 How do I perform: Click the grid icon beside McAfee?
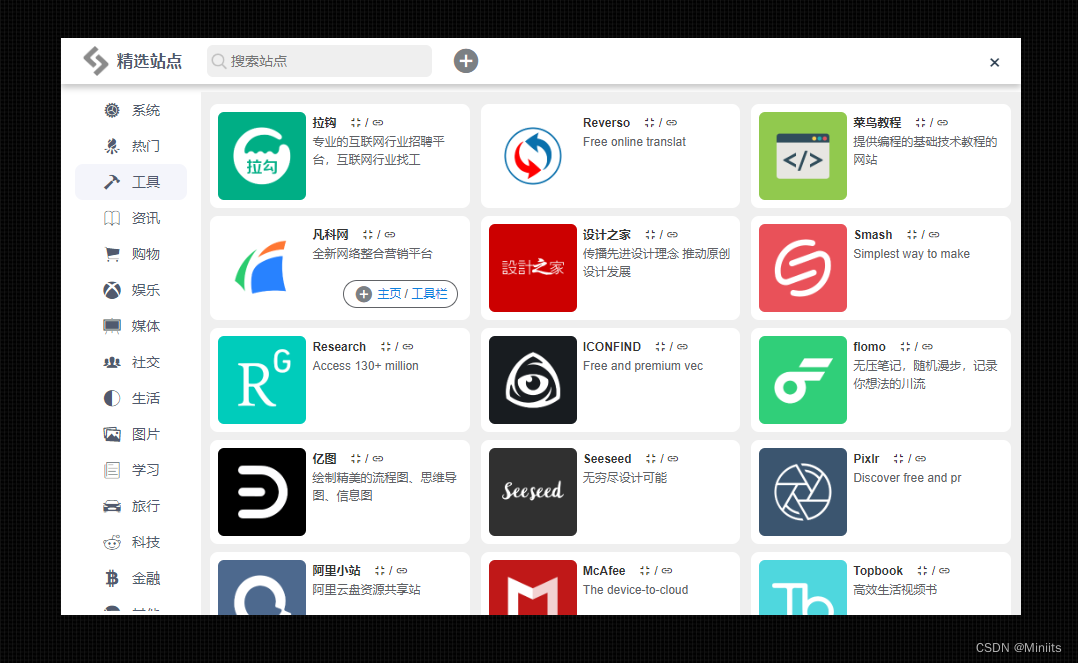pyautogui.click(x=644, y=571)
